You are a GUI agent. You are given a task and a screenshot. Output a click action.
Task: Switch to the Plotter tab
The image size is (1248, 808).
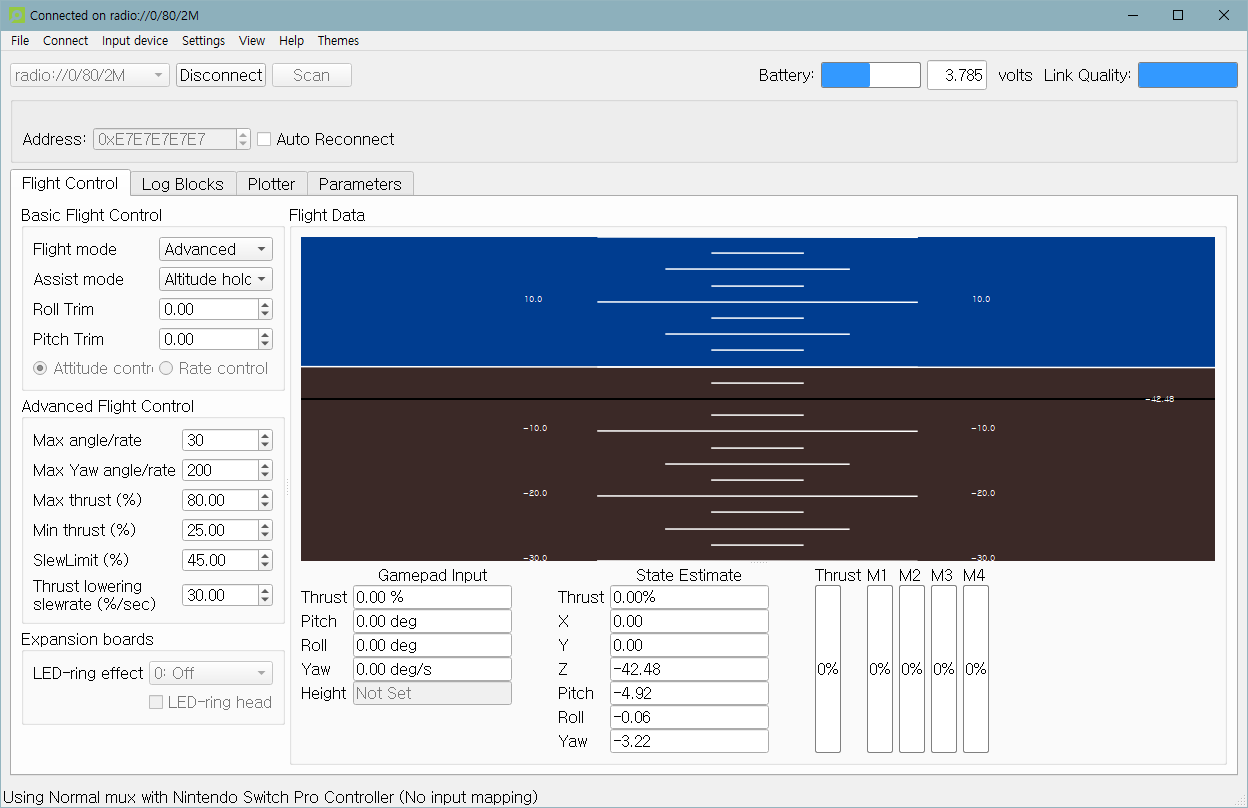271,184
